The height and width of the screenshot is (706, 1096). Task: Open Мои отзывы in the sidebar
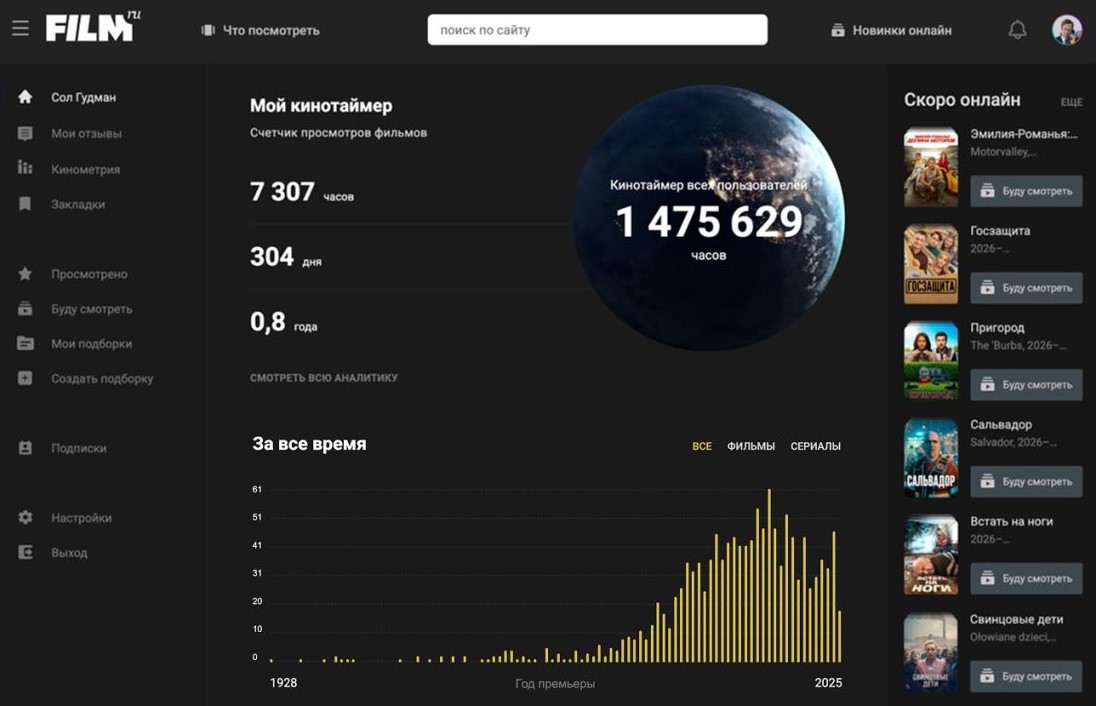[86, 133]
